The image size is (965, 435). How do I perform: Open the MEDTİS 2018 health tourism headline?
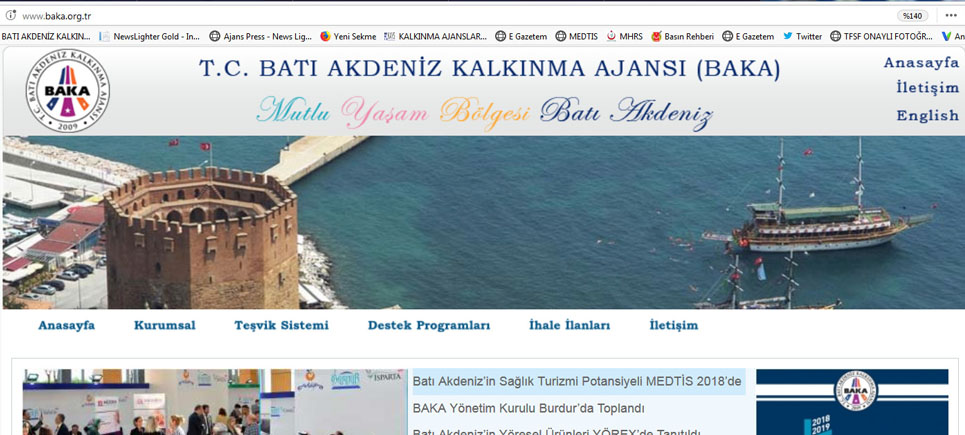(x=577, y=381)
